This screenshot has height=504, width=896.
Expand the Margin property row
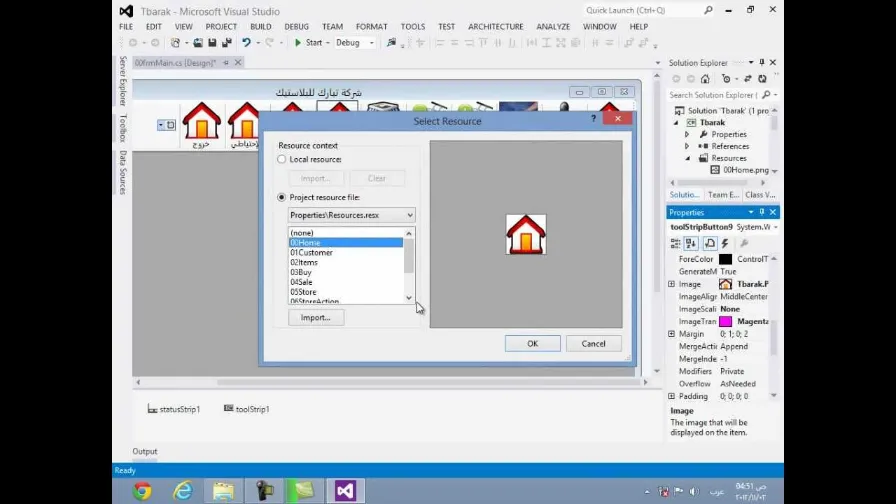click(671, 334)
